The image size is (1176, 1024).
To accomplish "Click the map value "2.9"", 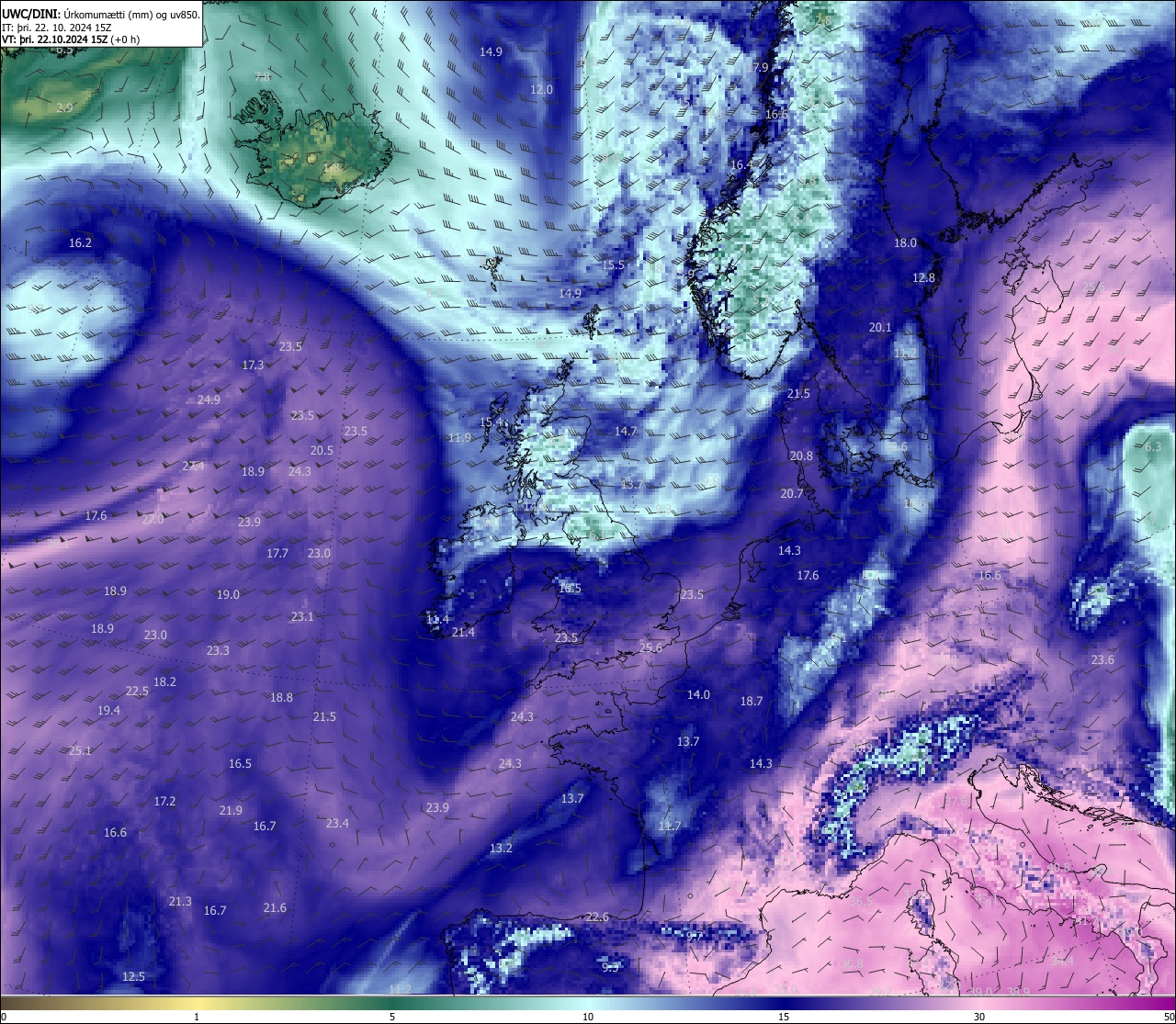I will 64,107.
